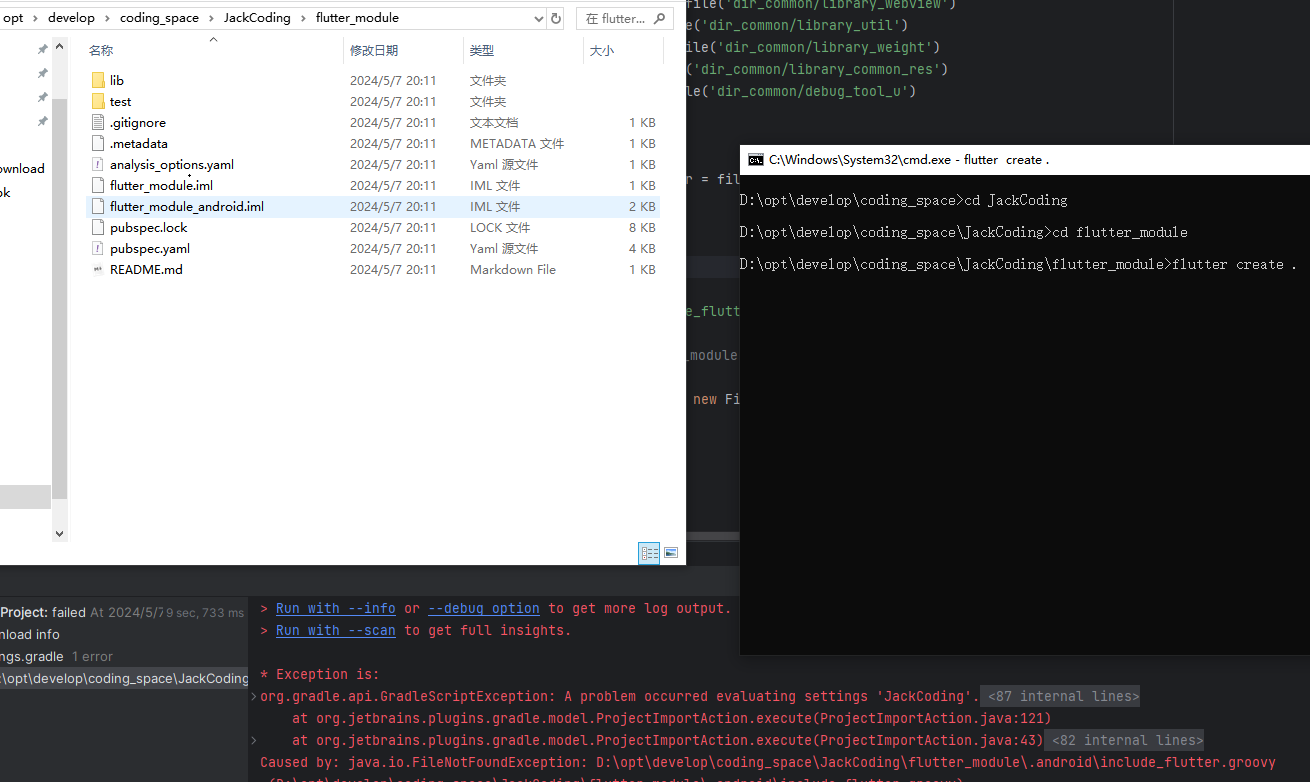Image resolution: width=1310 pixels, height=782 pixels.
Task: Select the file named .metadata
Action: tap(139, 143)
